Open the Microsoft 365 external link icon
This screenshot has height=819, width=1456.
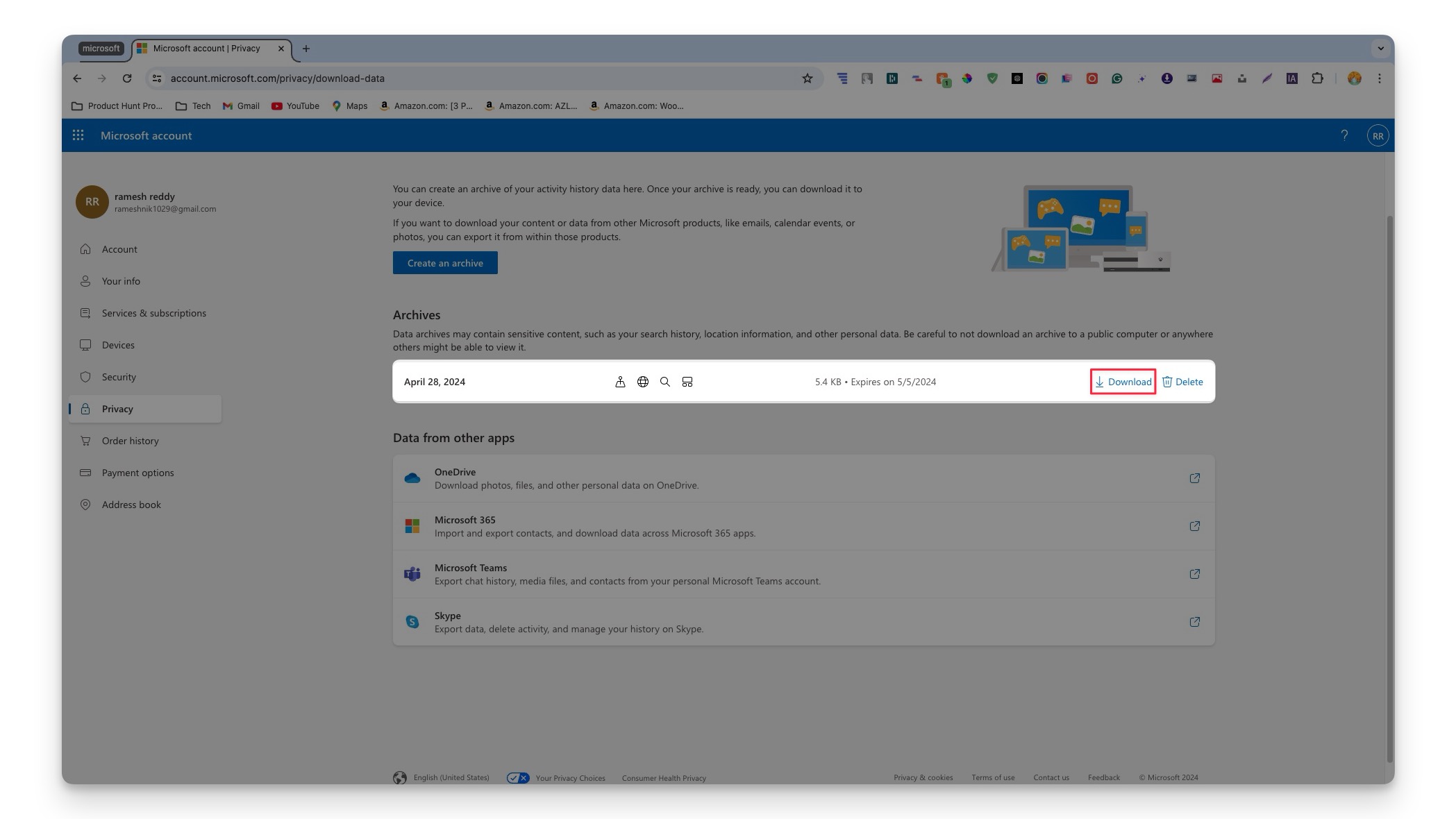pos(1194,526)
